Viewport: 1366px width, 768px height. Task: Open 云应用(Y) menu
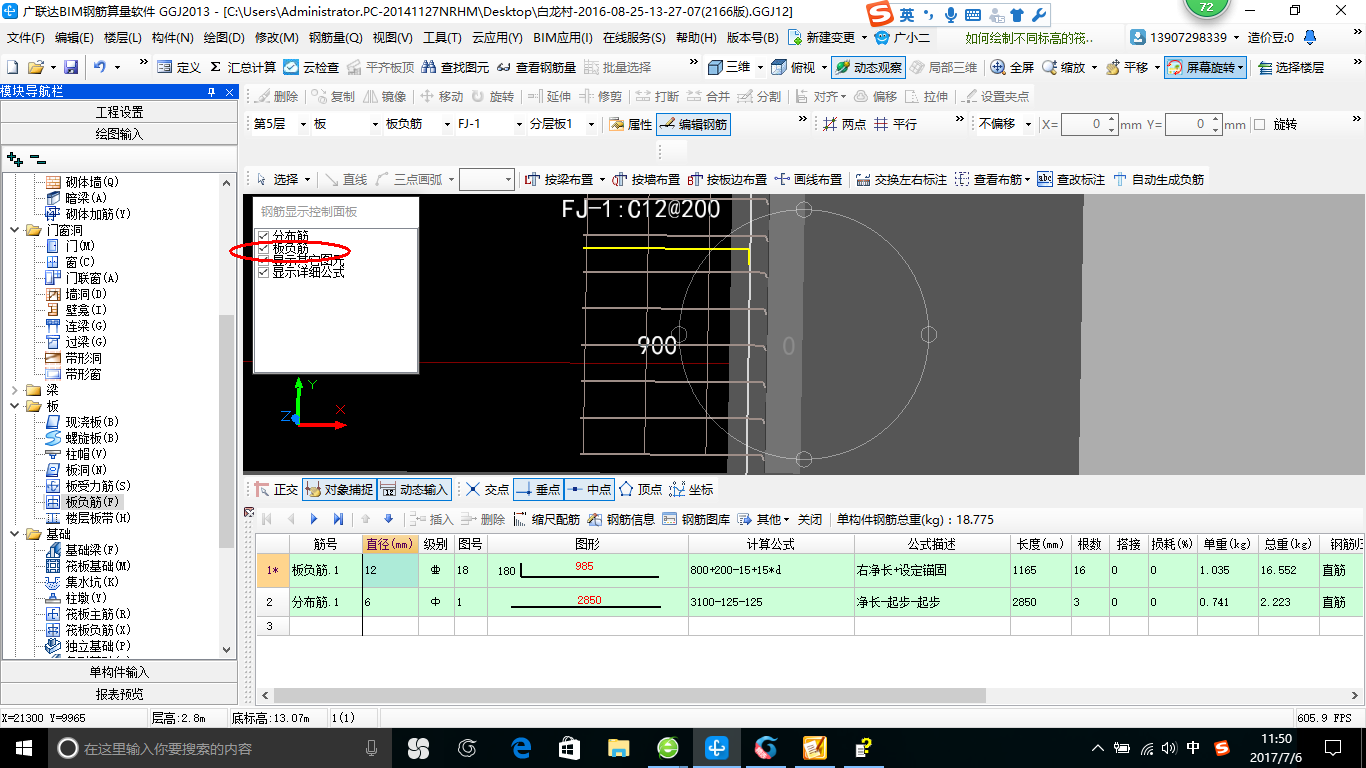[x=497, y=38]
